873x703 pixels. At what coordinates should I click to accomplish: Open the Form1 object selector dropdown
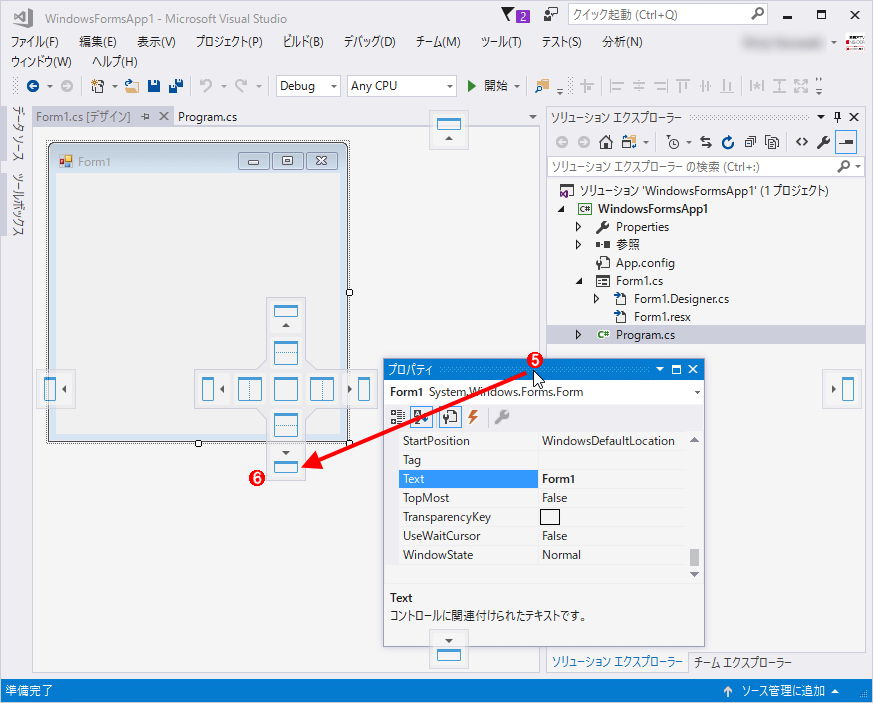697,392
